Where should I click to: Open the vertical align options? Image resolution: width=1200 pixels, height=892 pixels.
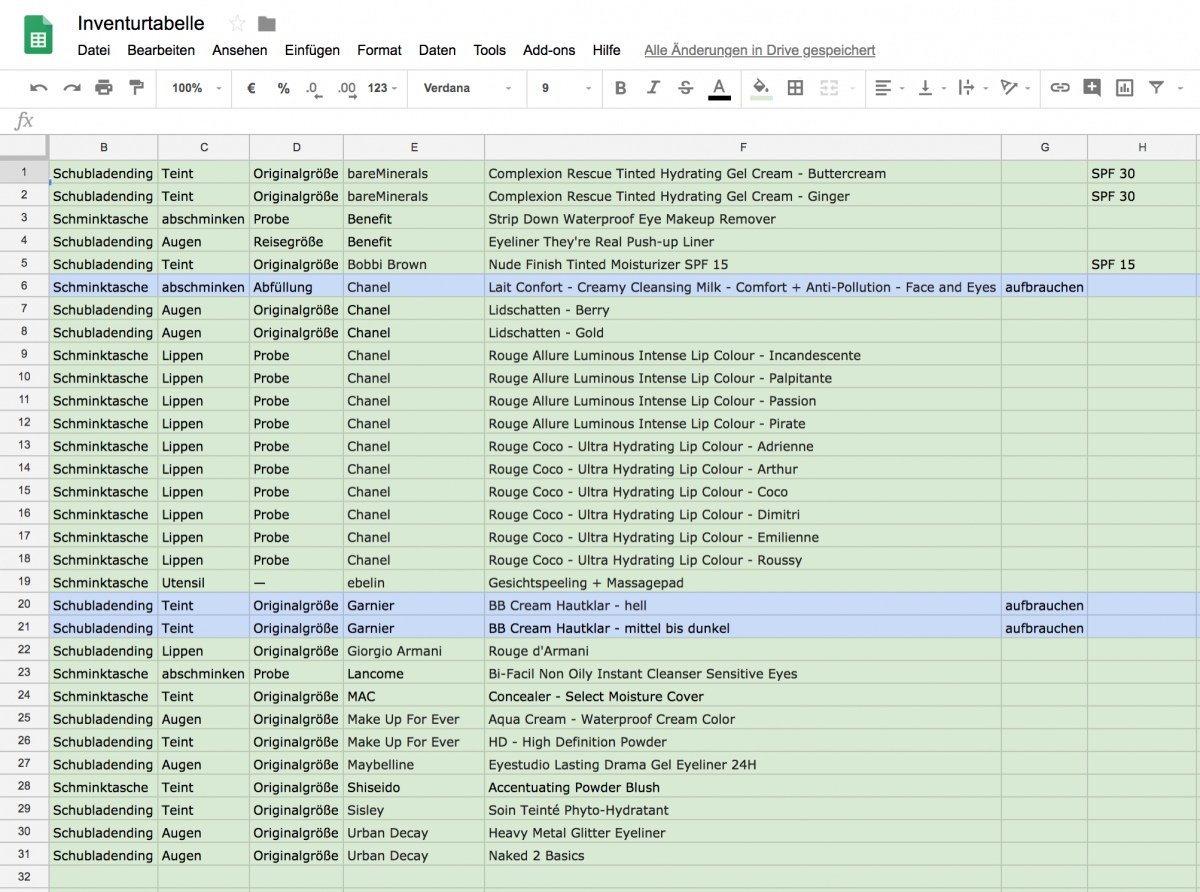click(x=930, y=88)
